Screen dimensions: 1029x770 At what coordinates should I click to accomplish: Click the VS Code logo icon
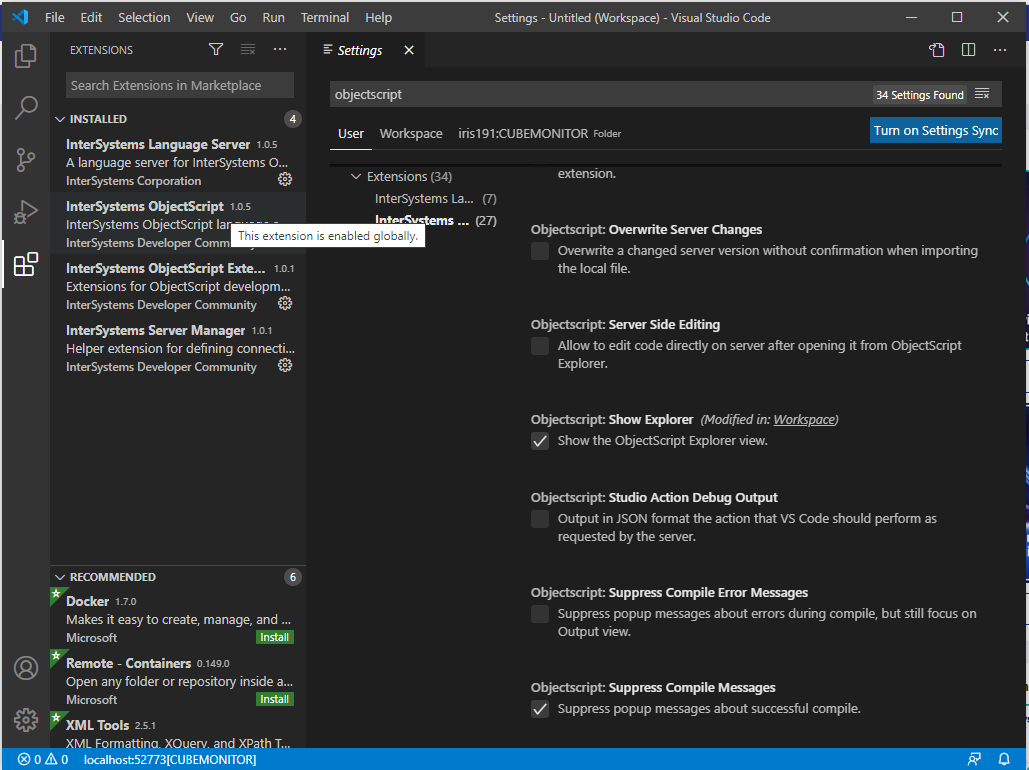click(20, 17)
